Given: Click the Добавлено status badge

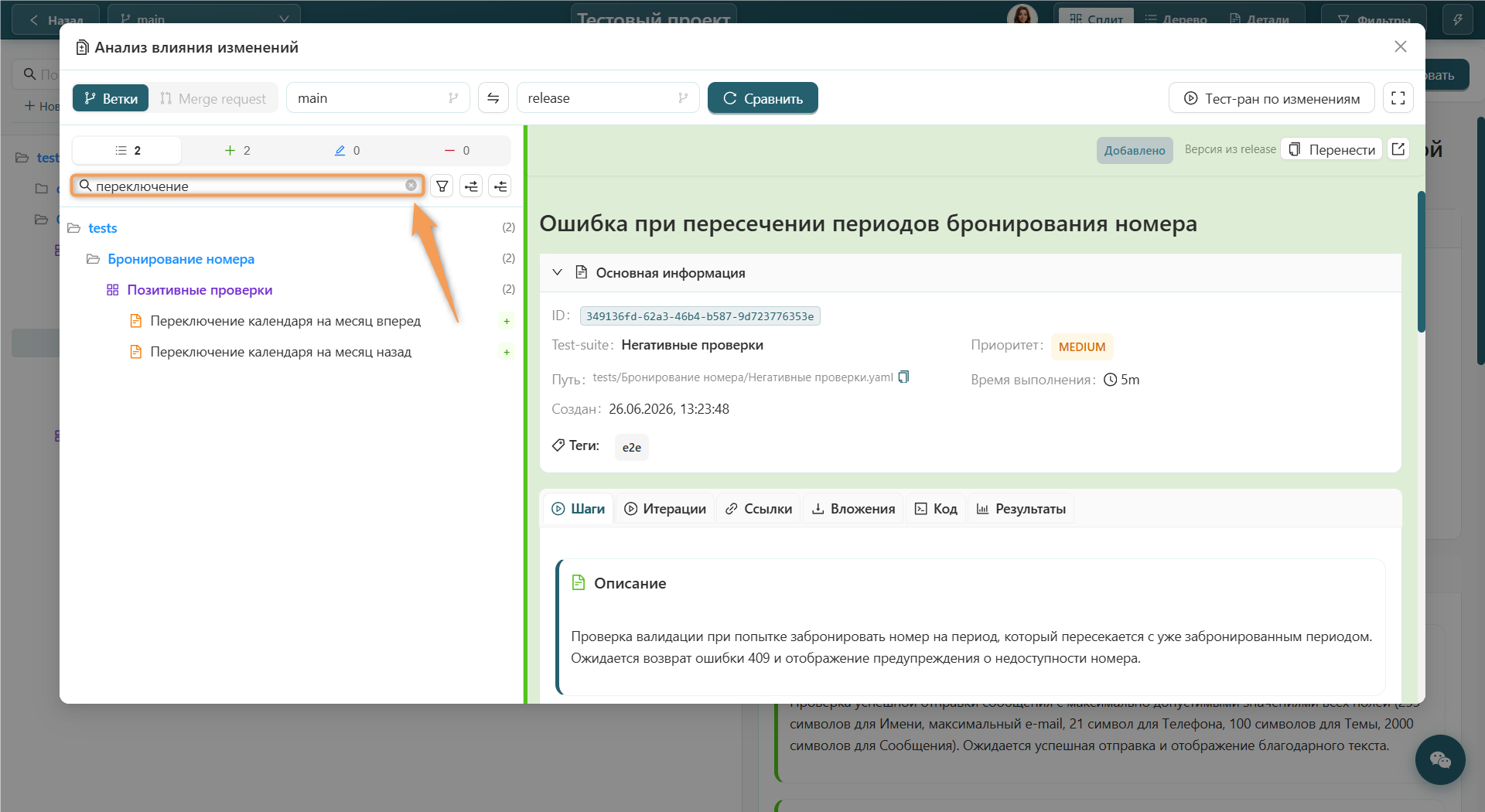Looking at the screenshot, I should tap(1135, 150).
